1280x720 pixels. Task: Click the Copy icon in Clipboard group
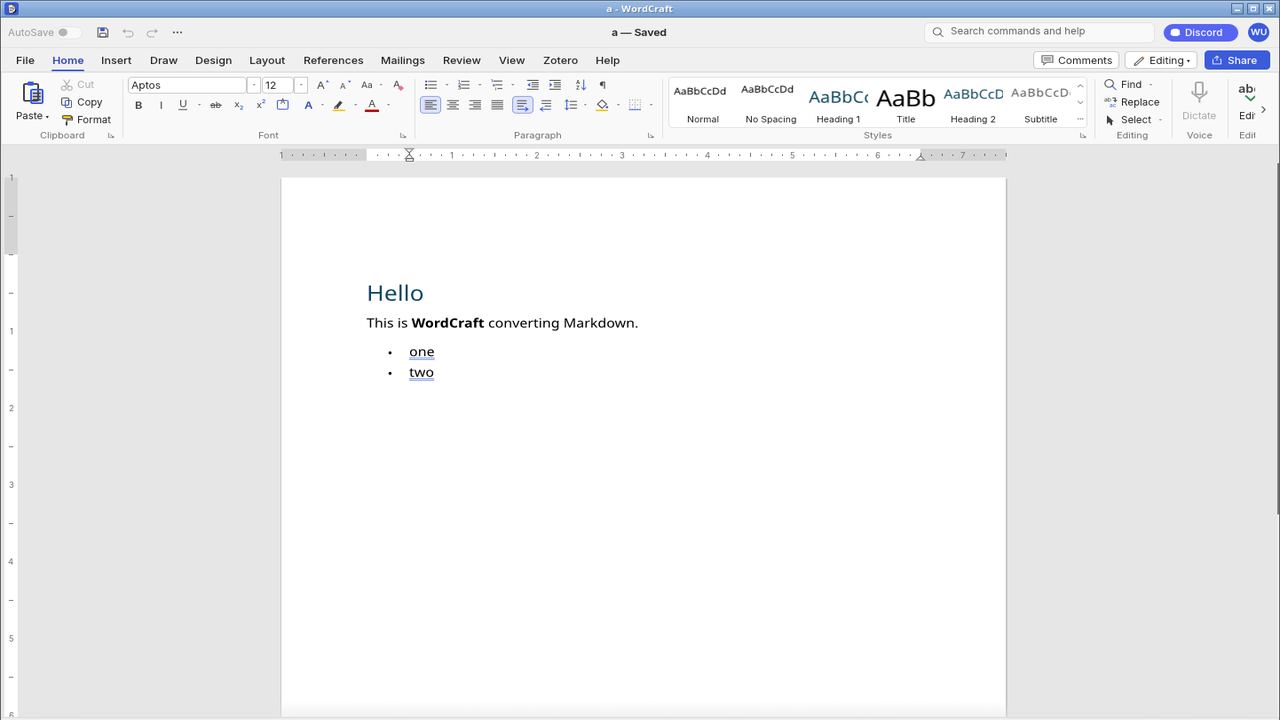pyautogui.click(x=67, y=102)
